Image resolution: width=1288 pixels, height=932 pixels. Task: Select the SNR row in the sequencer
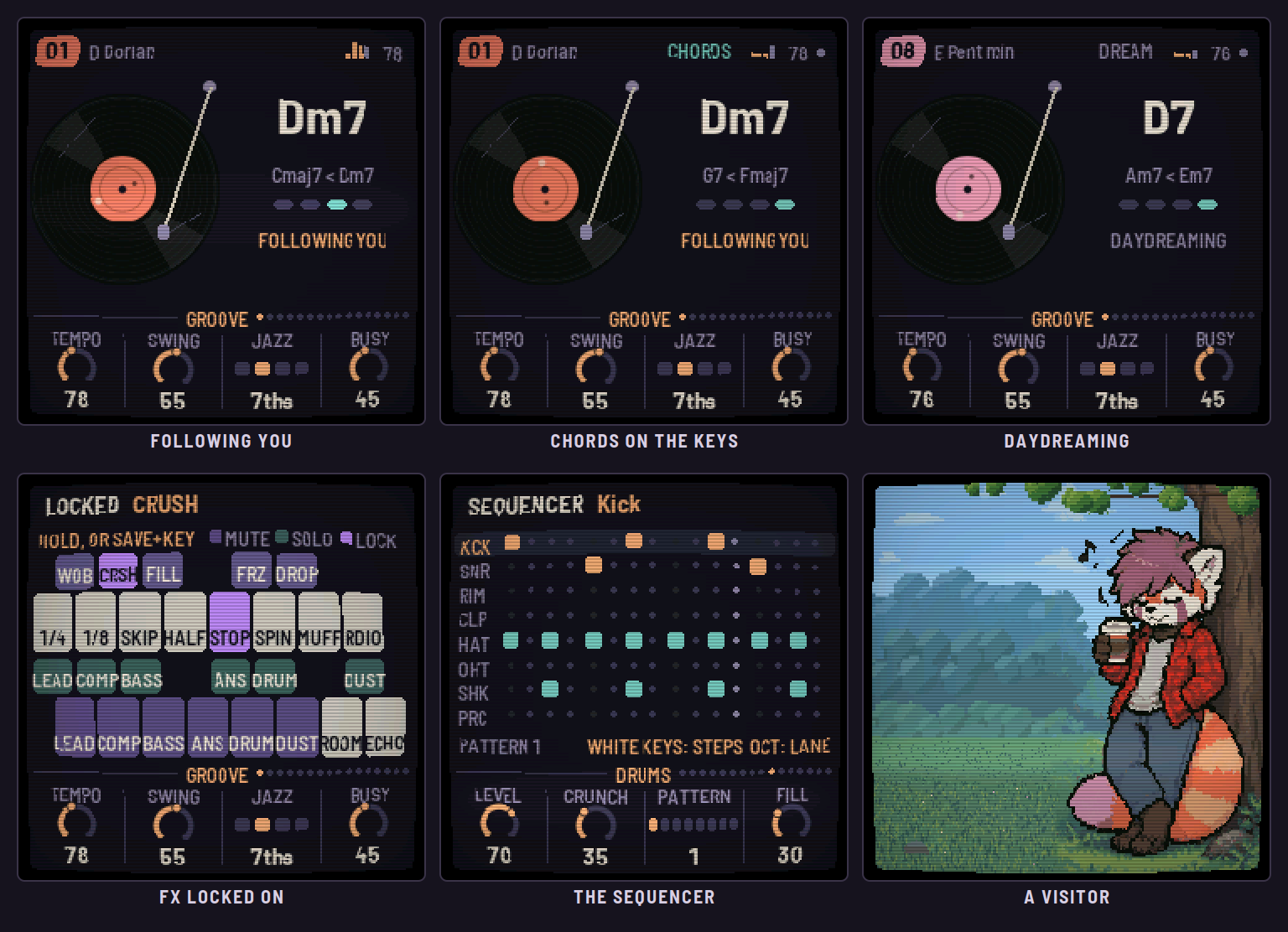click(x=644, y=569)
